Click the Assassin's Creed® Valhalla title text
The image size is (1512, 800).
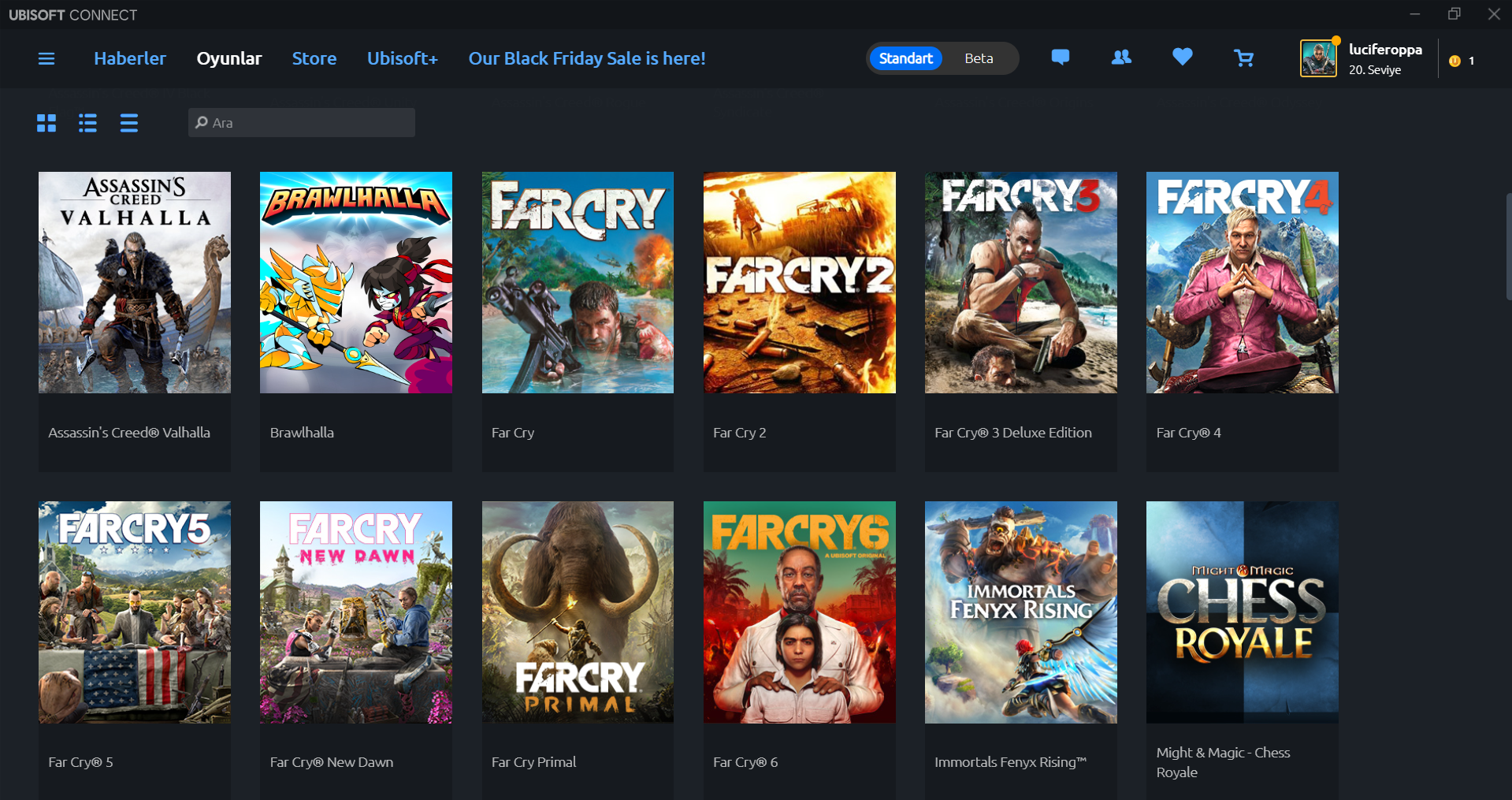129,433
